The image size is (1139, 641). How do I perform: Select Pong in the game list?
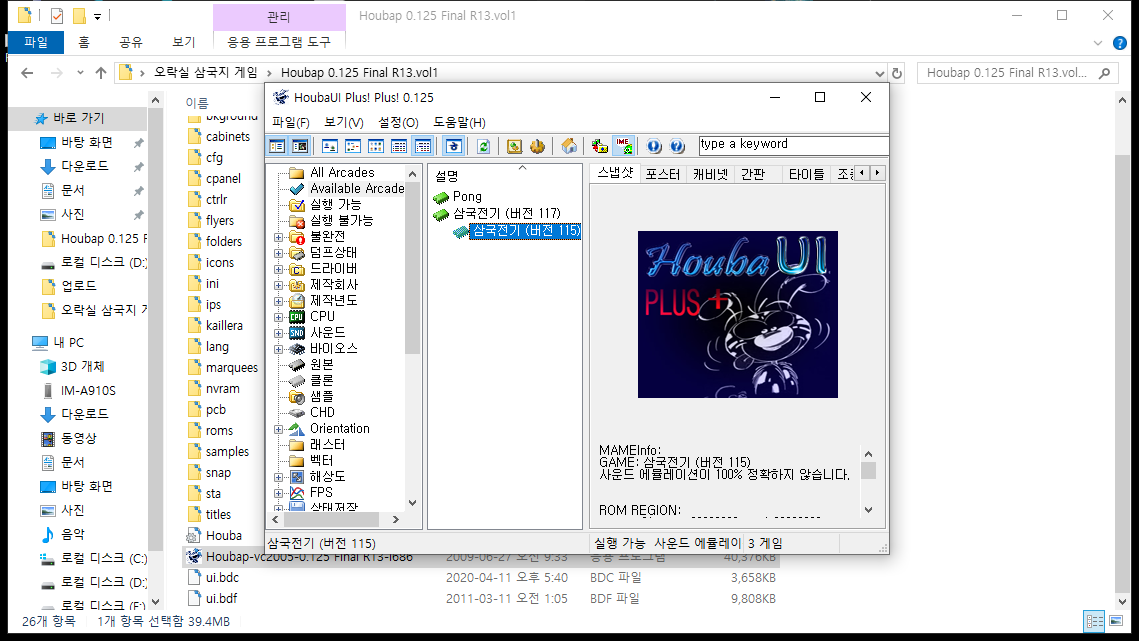click(x=466, y=196)
